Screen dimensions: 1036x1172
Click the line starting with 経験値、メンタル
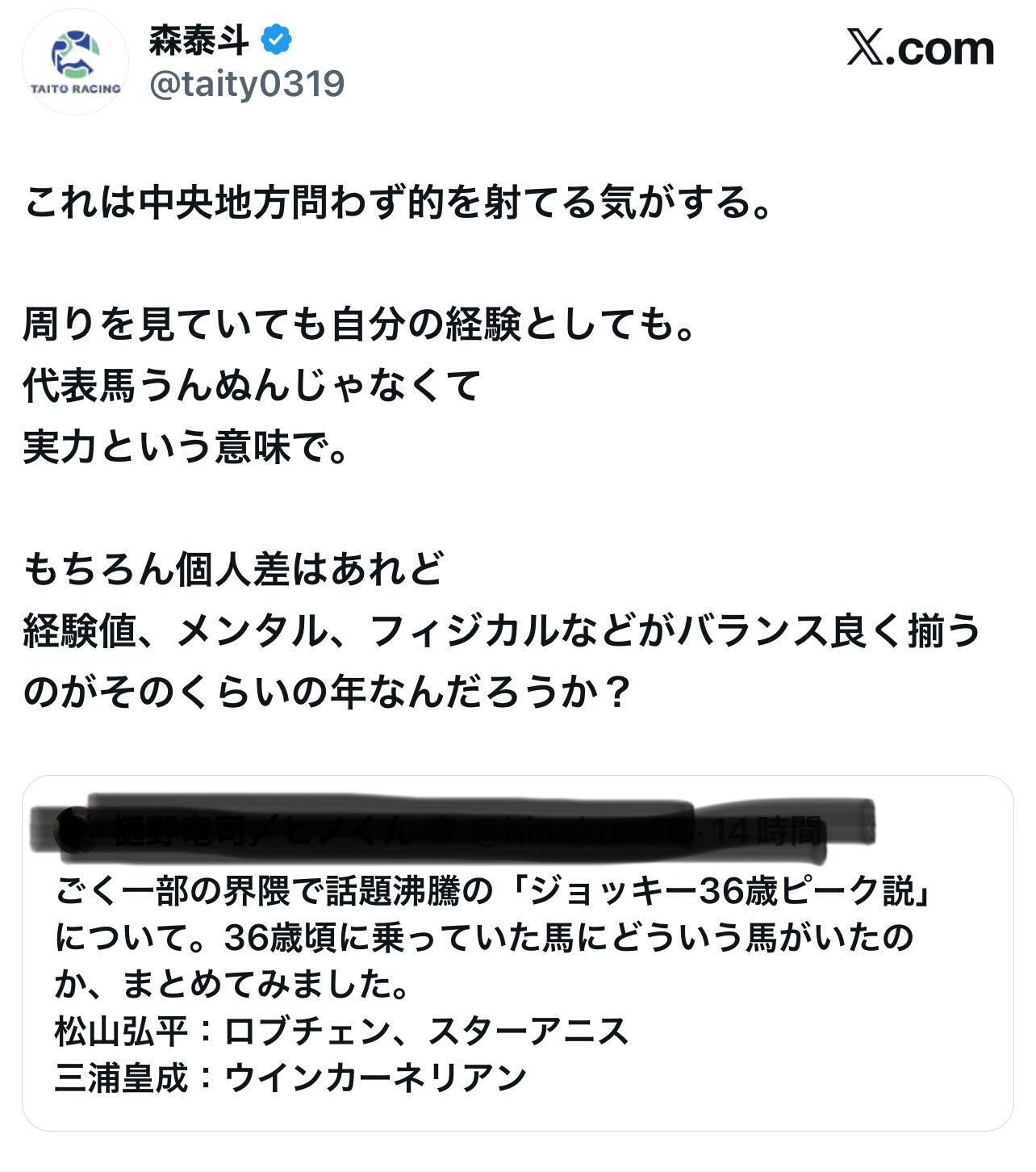502,630
